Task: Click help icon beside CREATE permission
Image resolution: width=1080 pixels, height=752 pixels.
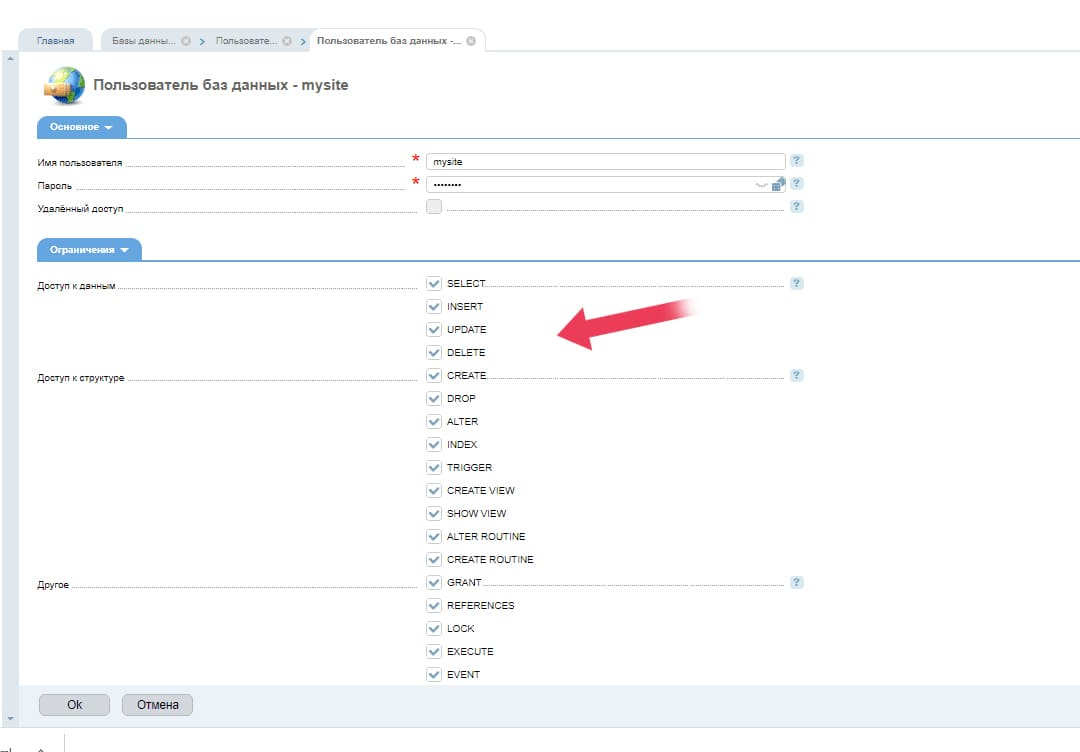Action: click(796, 375)
